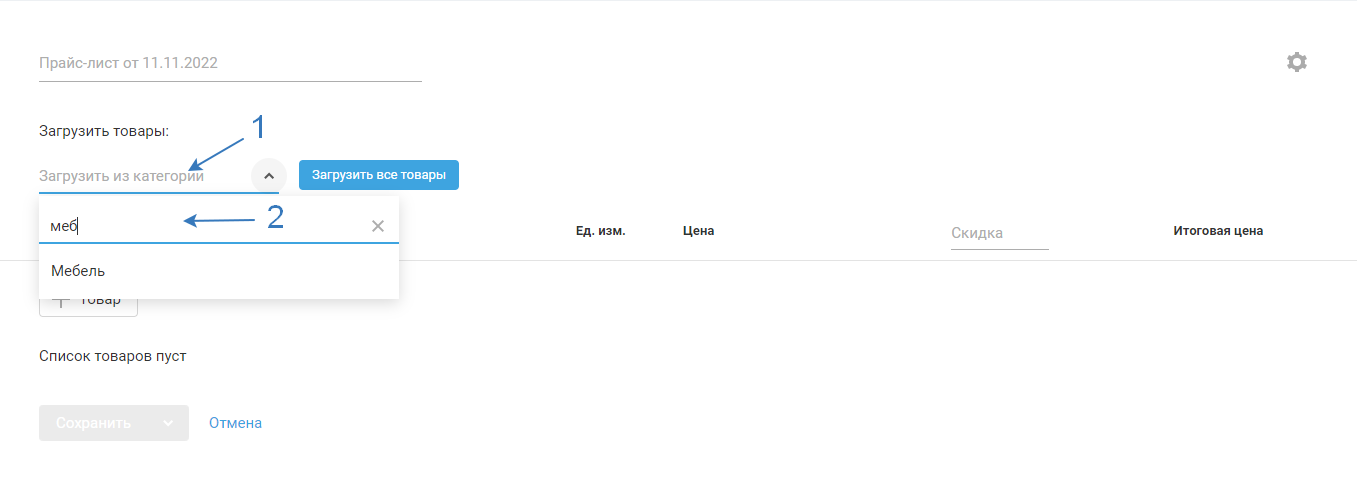The height and width of the screenshot is (480, 1357).
Task: Click the Загрузить товары label
Action: coord(104,131)
